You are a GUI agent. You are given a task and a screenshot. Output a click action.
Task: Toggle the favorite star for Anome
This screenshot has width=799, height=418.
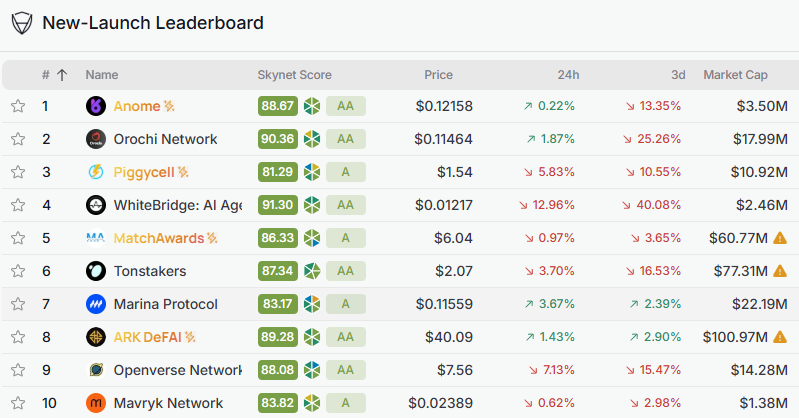(x=17, y=106)
